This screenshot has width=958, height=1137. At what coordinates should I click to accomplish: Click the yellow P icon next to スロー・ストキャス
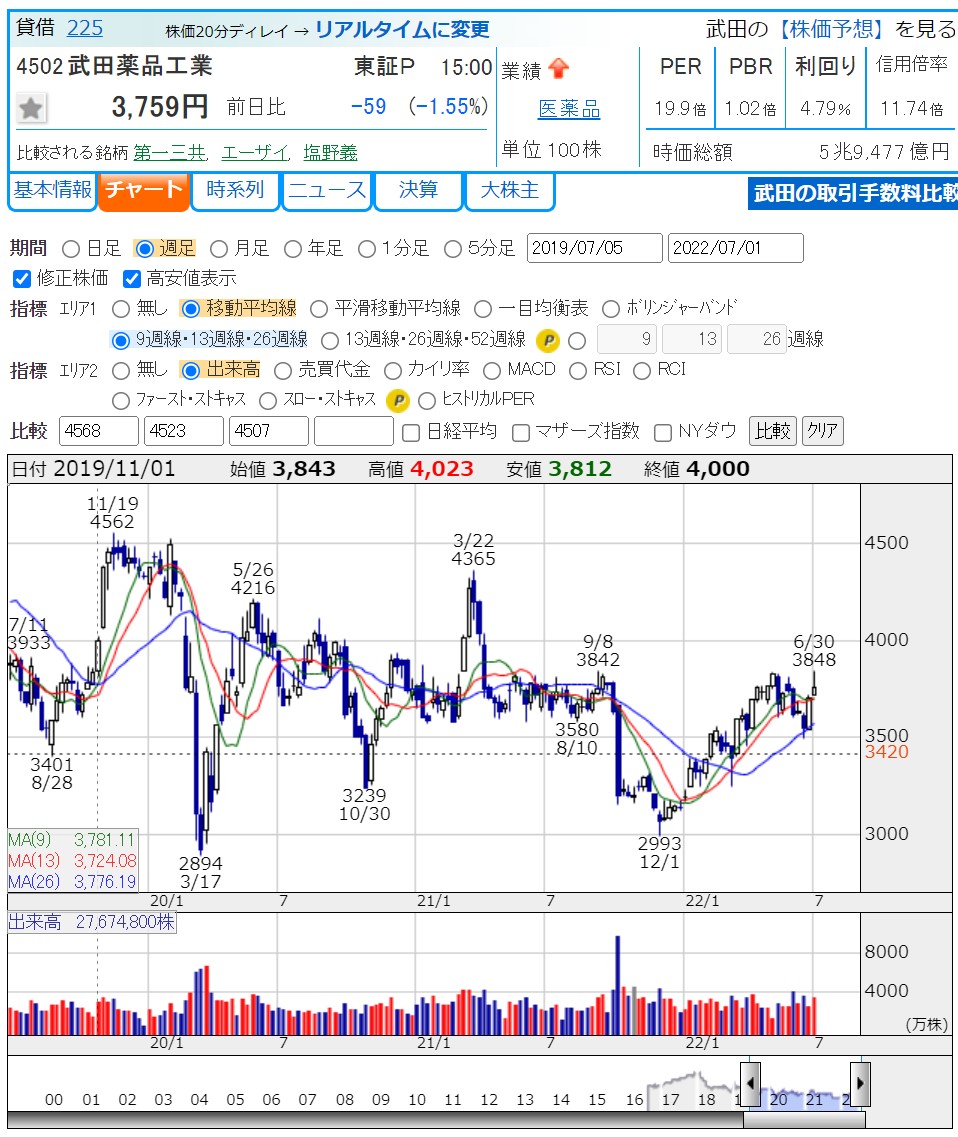(x=398, y=401)
